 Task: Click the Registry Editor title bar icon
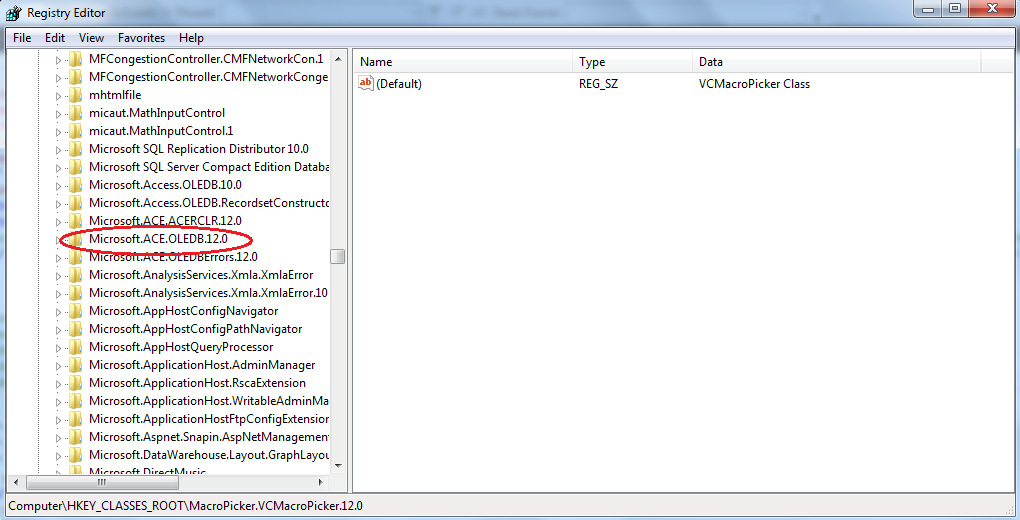pyautogui.click(x=13, y=12)
